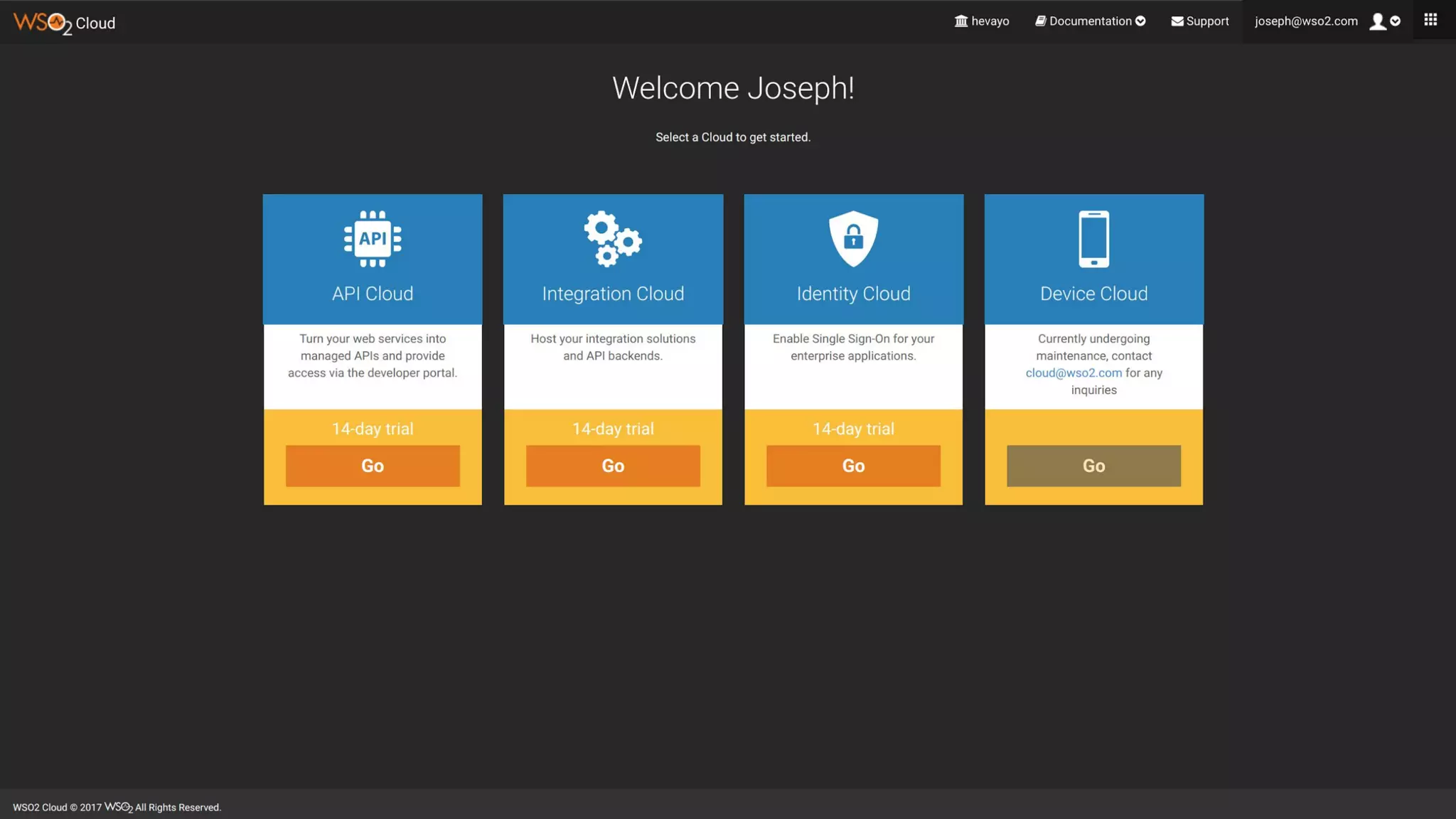
Task: Click the WSO2 logo in the footer
Action: tap(119, 807)
